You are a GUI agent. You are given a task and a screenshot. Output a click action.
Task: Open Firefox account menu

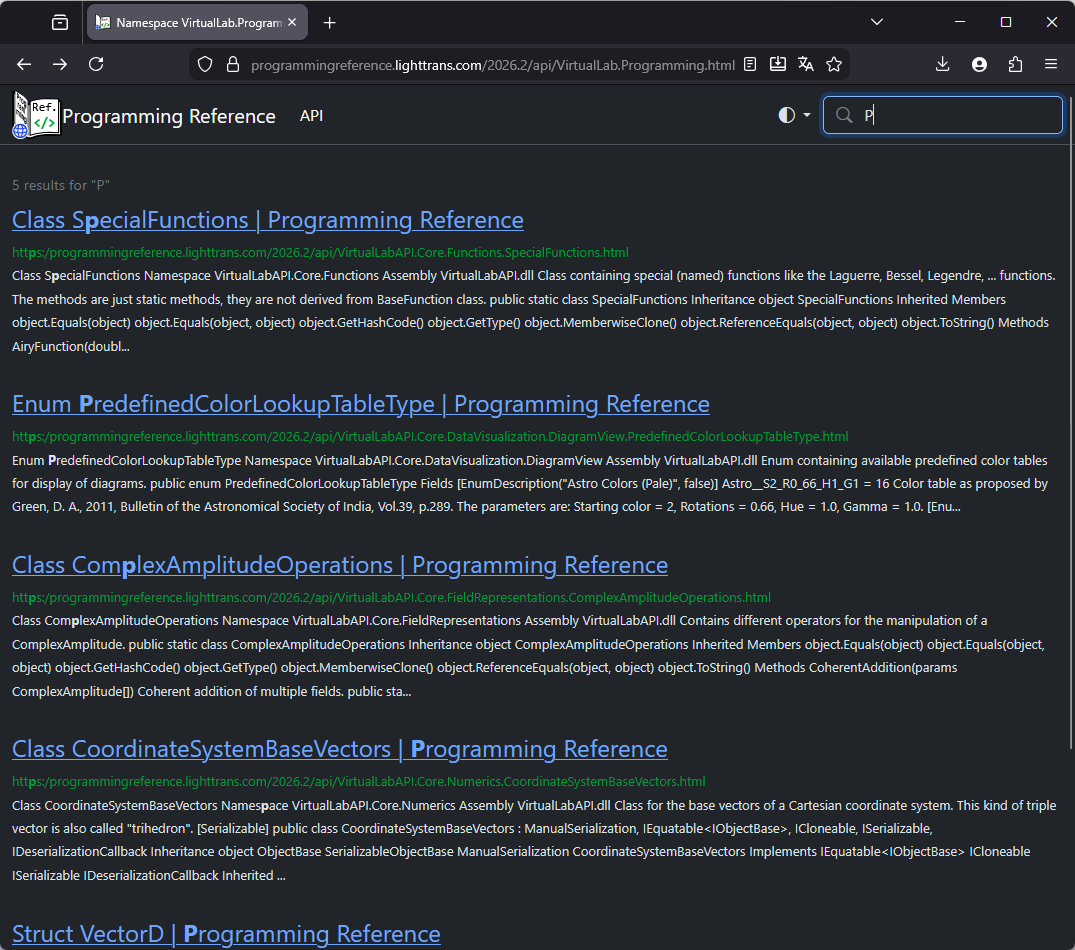tap(980, 64)
